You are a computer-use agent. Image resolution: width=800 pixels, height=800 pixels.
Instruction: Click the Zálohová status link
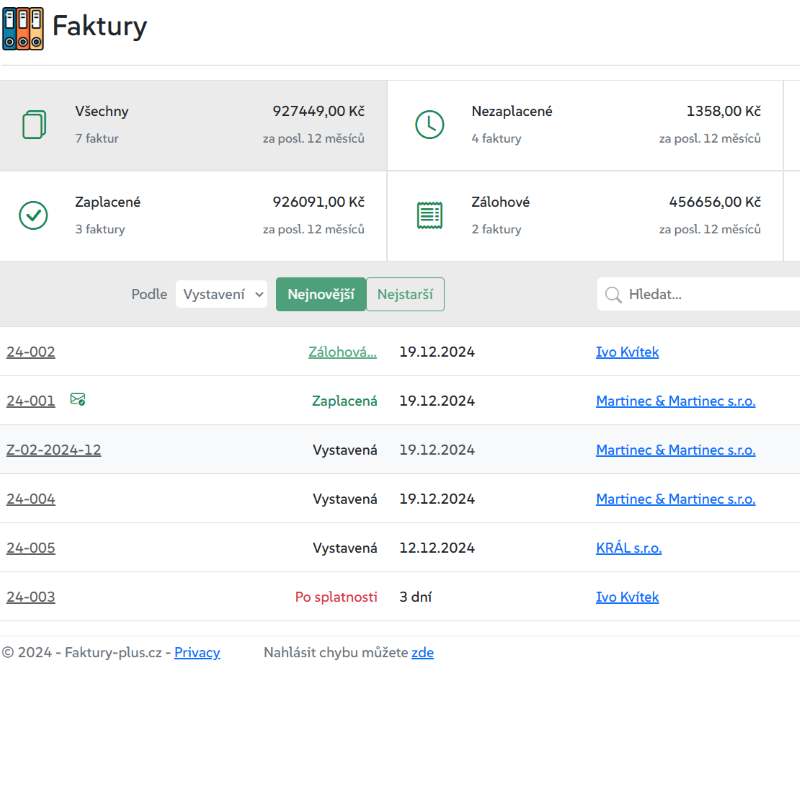click(342, 352)
